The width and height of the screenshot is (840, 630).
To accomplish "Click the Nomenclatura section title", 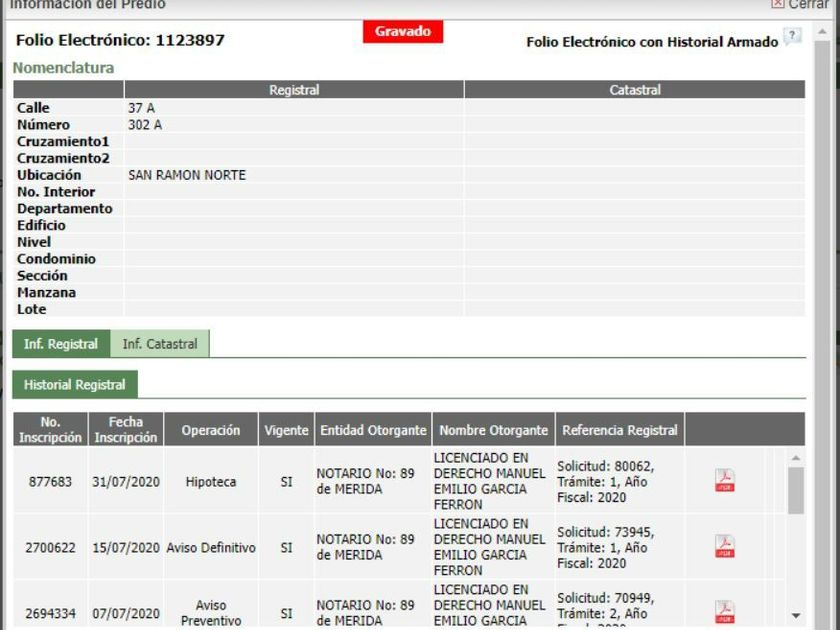I will coord(63,68).
